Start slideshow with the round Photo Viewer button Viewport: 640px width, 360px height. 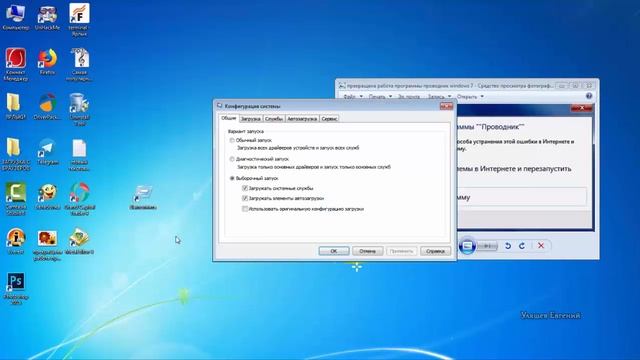[x=467, y=246]
